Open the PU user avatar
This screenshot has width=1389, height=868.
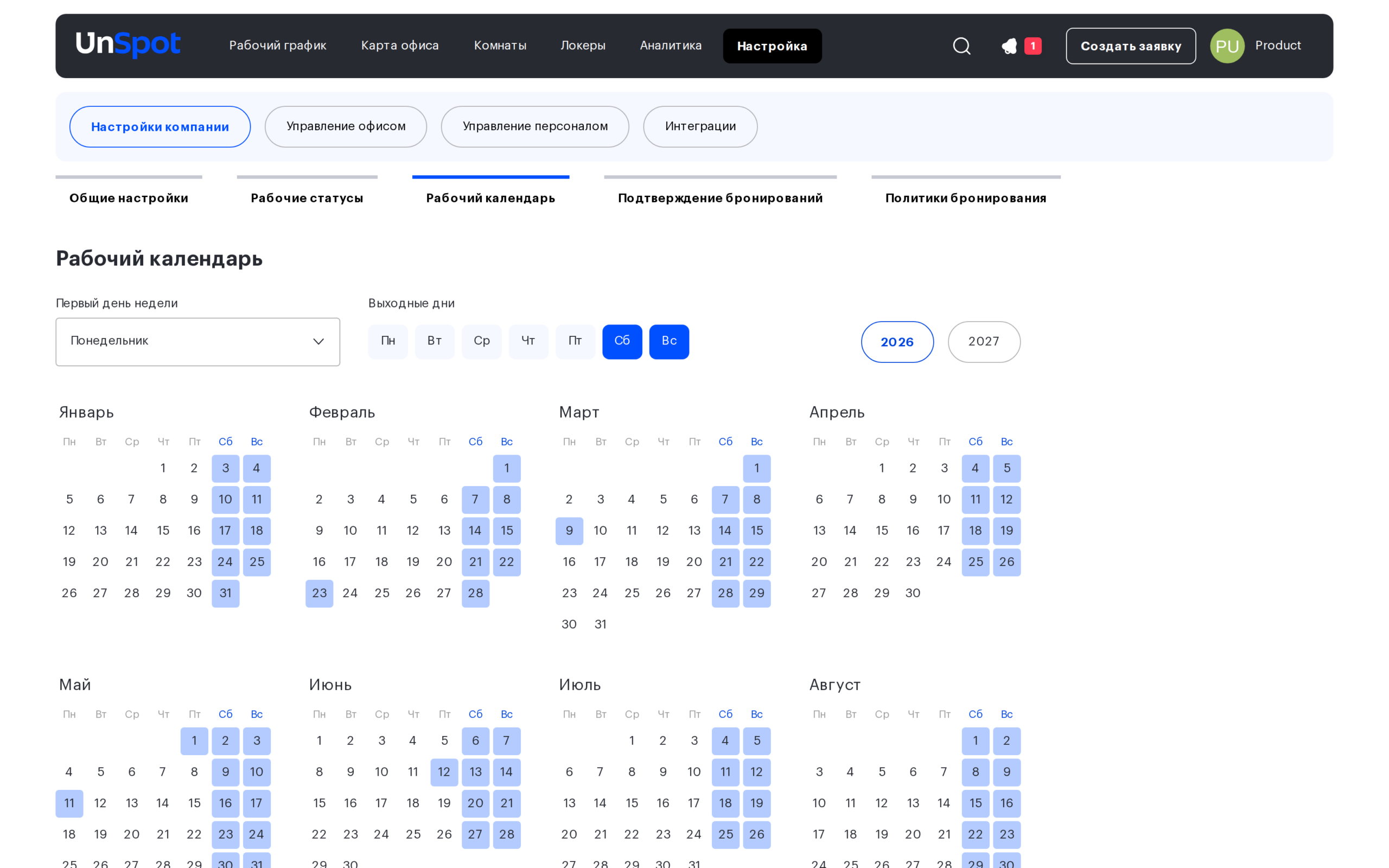(1227, 46)
